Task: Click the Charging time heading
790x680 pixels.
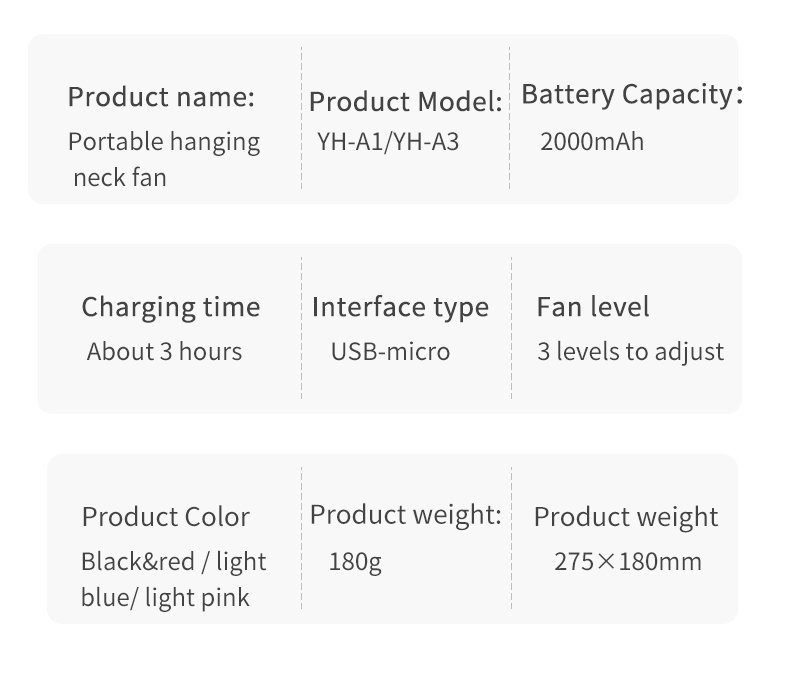Action: pos(171,307)
